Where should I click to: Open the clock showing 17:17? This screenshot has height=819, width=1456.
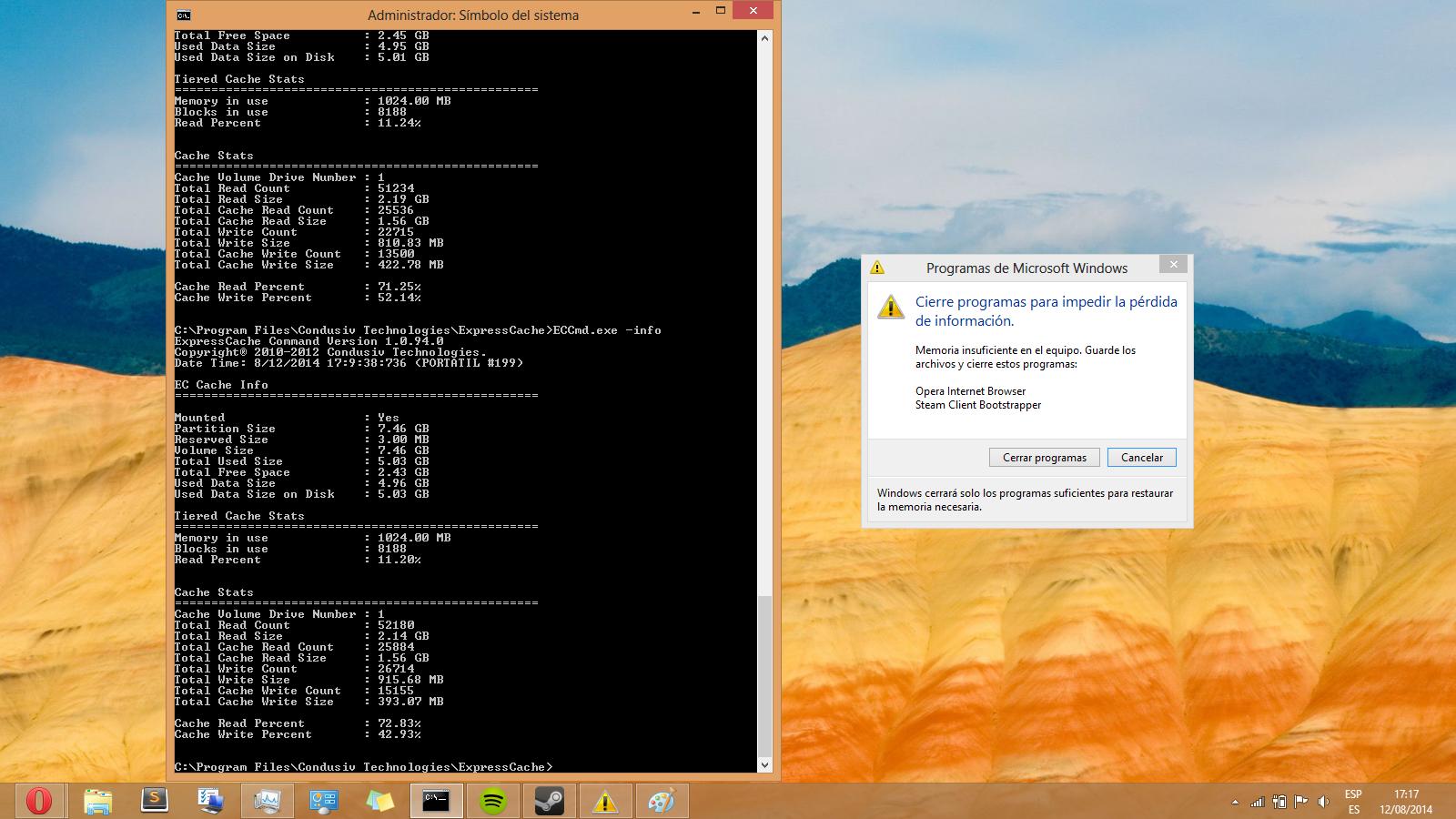[x=1406, y=802]
